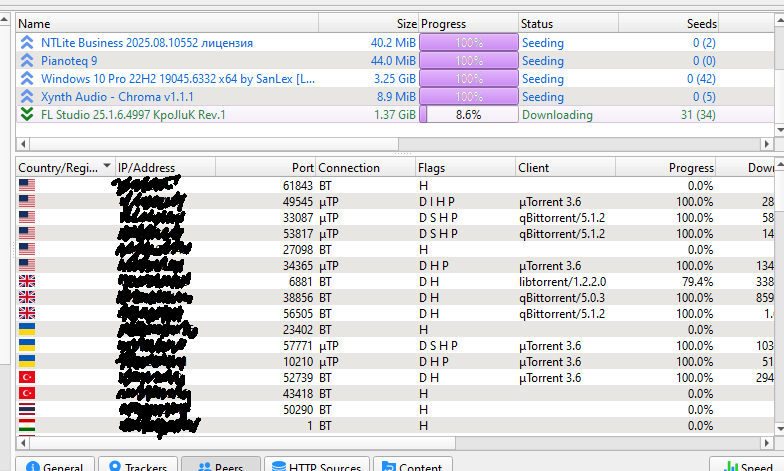This screenshot has width=784, height=471.
Task: Click the seeding icon beside NTLite Business
Action: click(x=27, y=43)
